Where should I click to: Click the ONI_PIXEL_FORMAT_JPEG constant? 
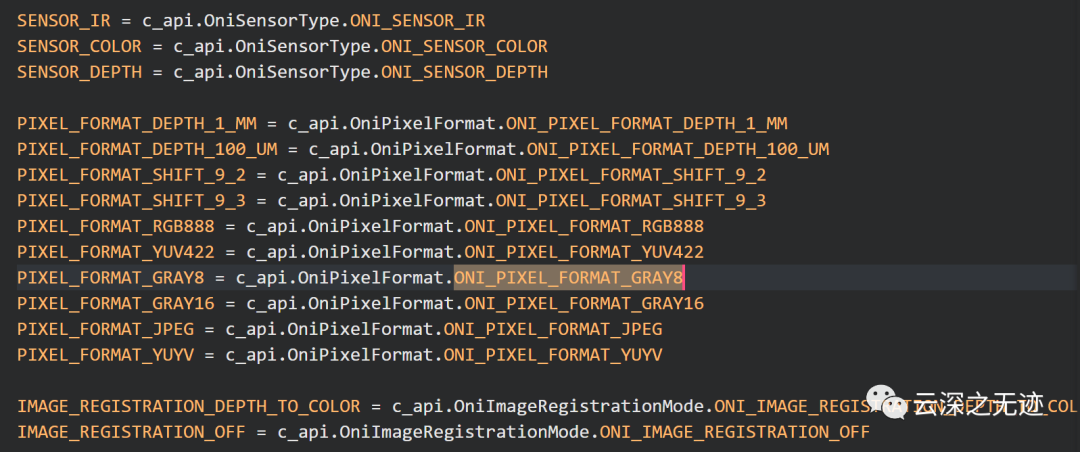click(553, 329)
